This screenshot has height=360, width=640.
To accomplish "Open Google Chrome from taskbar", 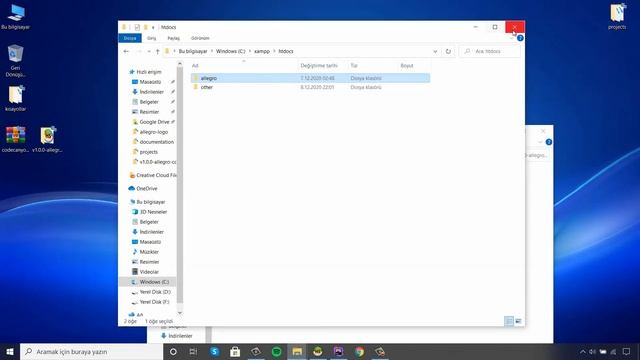I will tap(359, 351).
